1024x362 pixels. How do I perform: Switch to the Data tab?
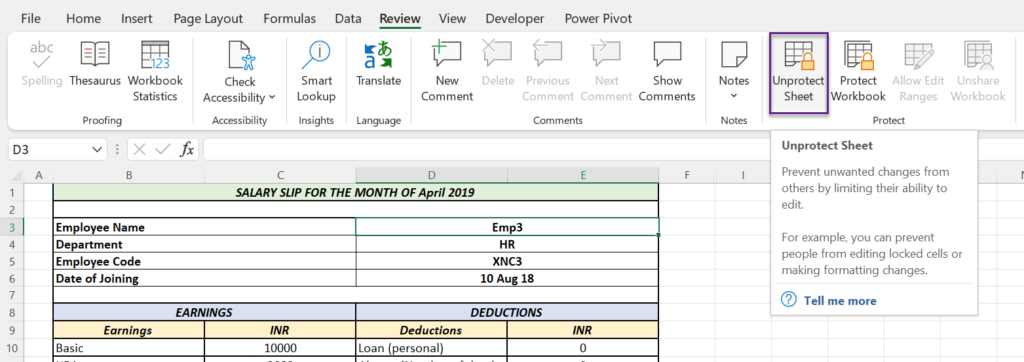[x=348, y=18]
